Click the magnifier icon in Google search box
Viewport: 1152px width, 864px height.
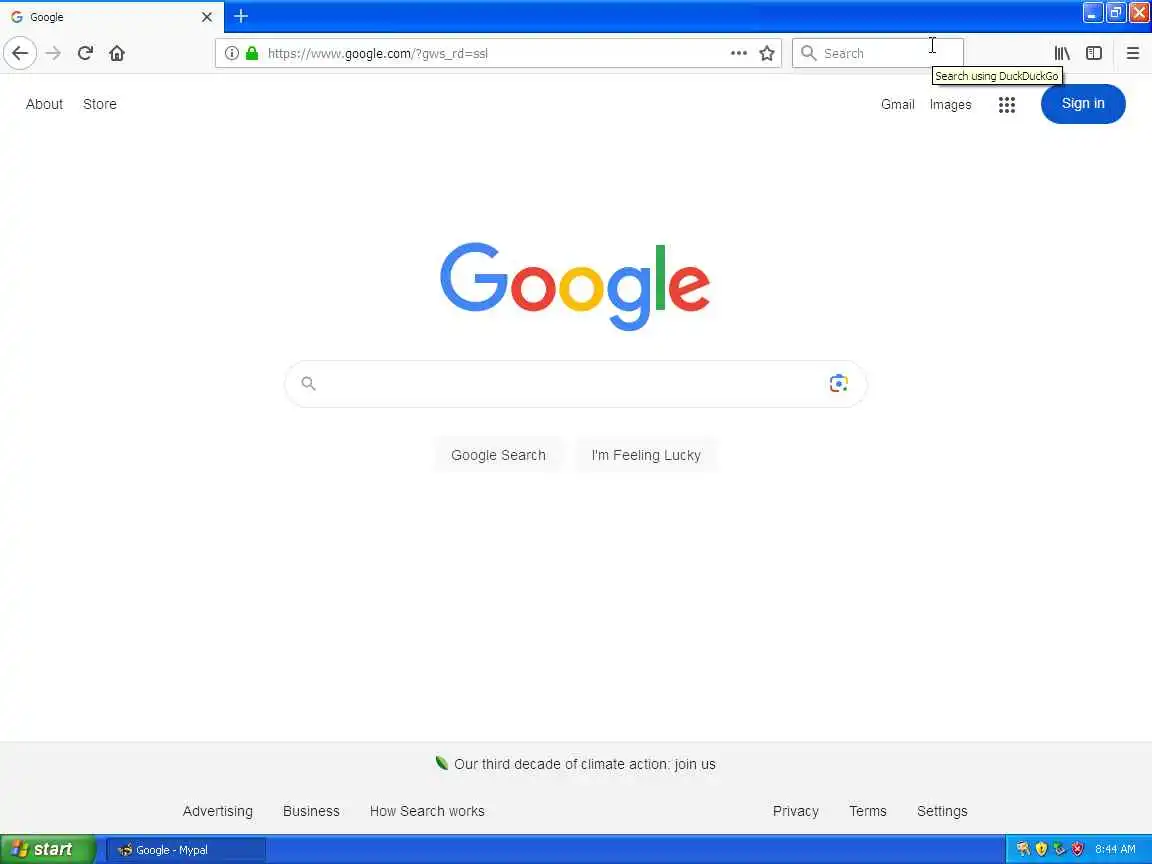click(x=309, y=383)
